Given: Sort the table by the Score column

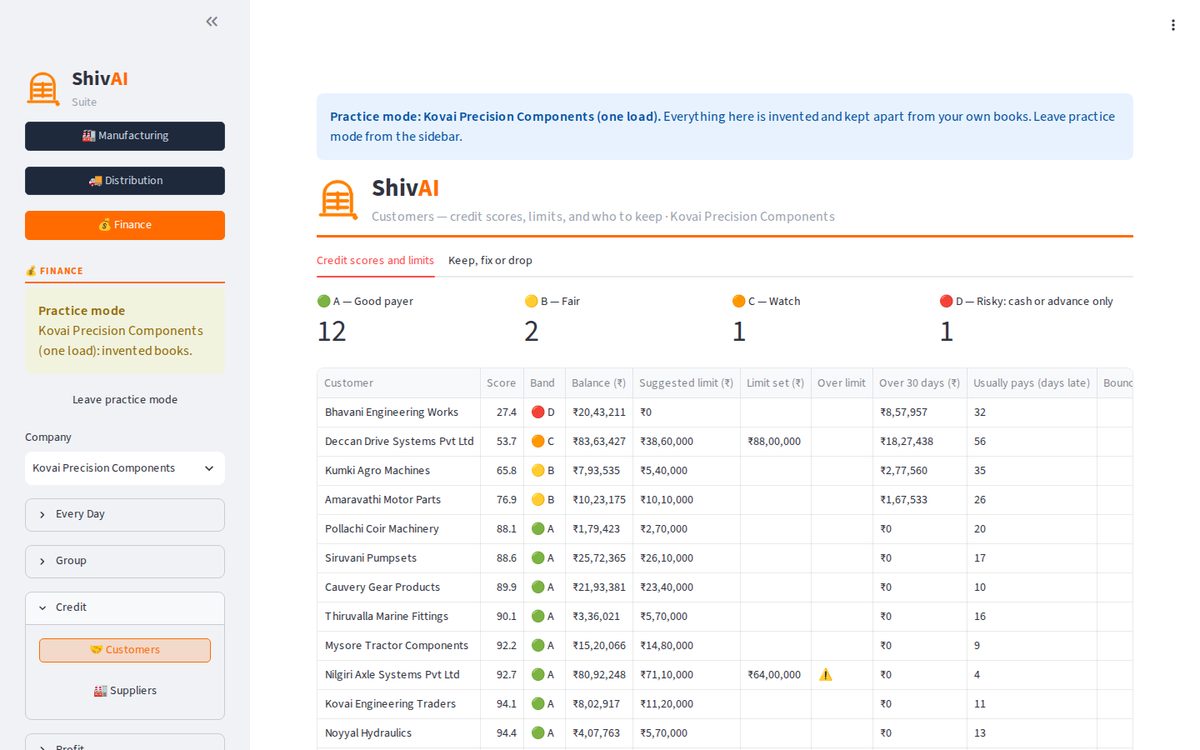Looking at the screenshot, I should [502, 383].
